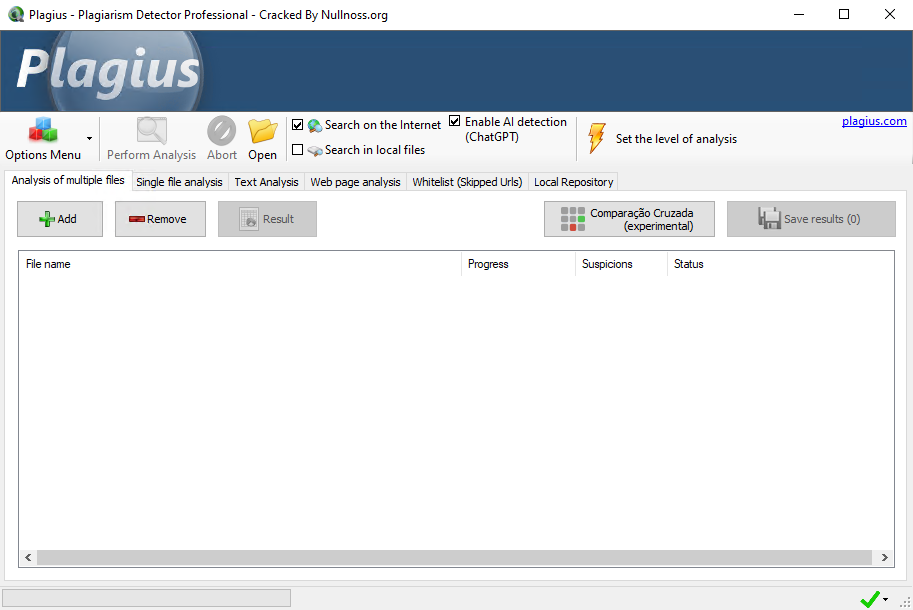
Task: Select Analysis of multiple files tab
Action: click(x=68, y=180)
